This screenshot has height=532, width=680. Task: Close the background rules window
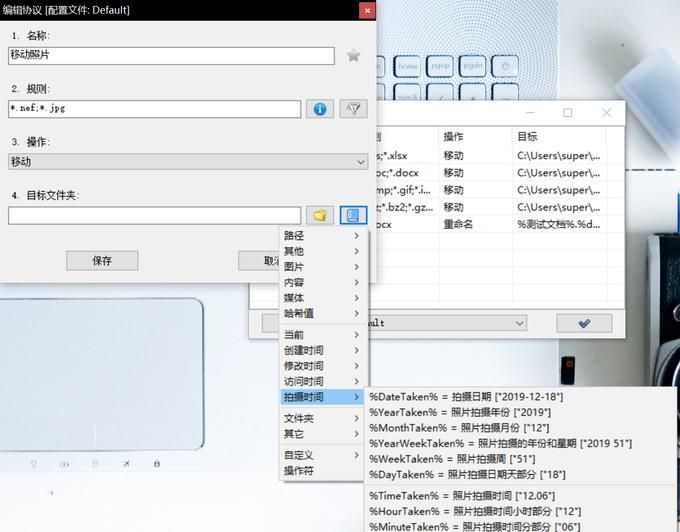[x=606, y=113]
